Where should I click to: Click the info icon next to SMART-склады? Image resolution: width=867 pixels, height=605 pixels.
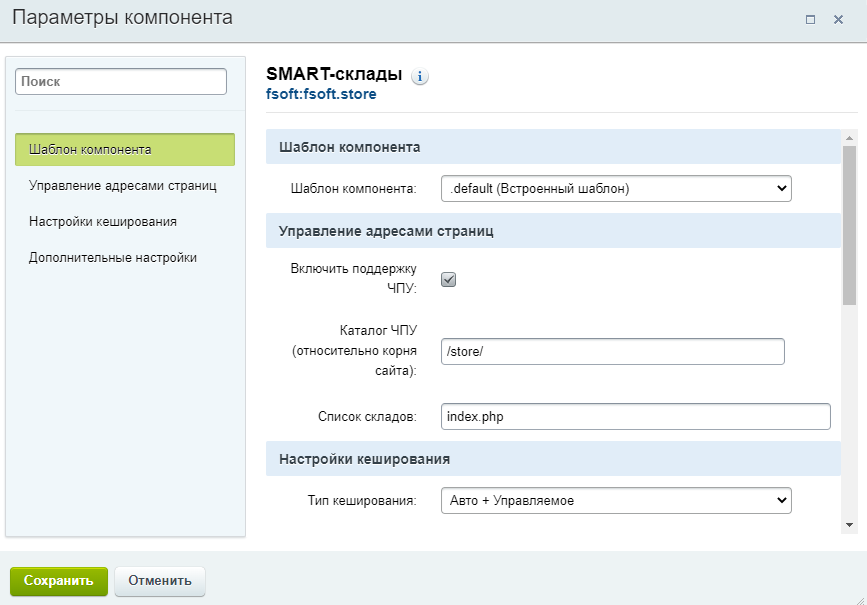(x=421, y=75)
